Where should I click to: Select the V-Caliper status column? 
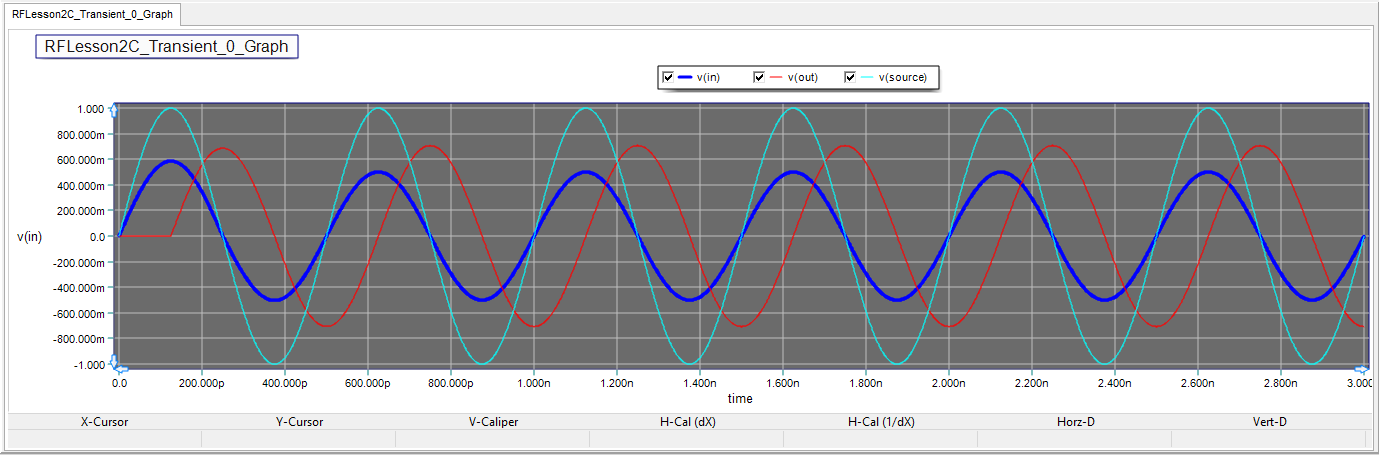[493, 422]
